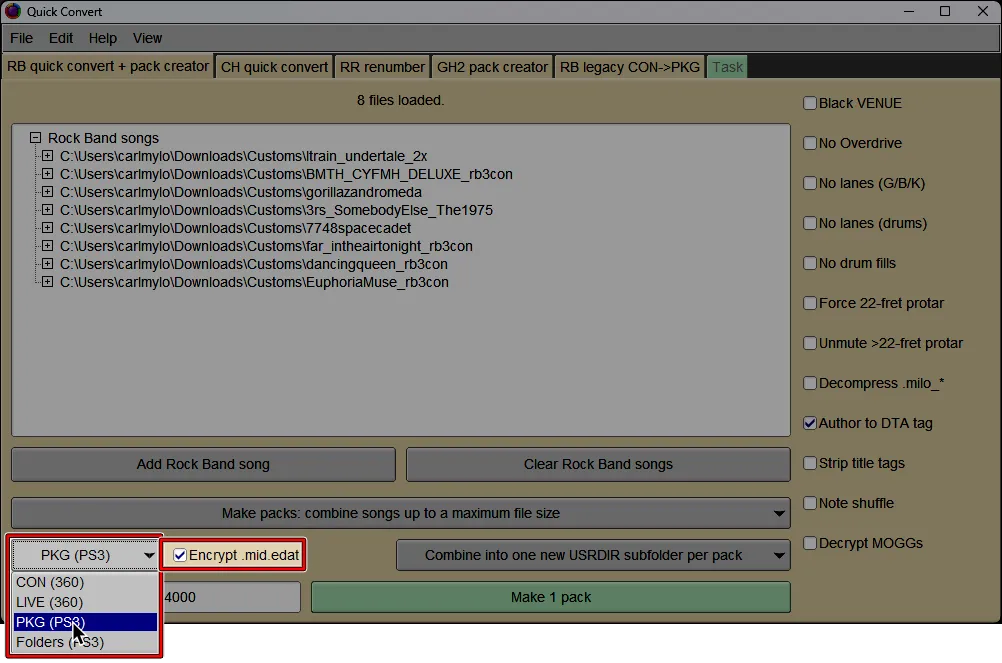Click the '8 files loaded.' status text
The width and height of the screenshot is (1002, 663).
(x=401, y=100)
